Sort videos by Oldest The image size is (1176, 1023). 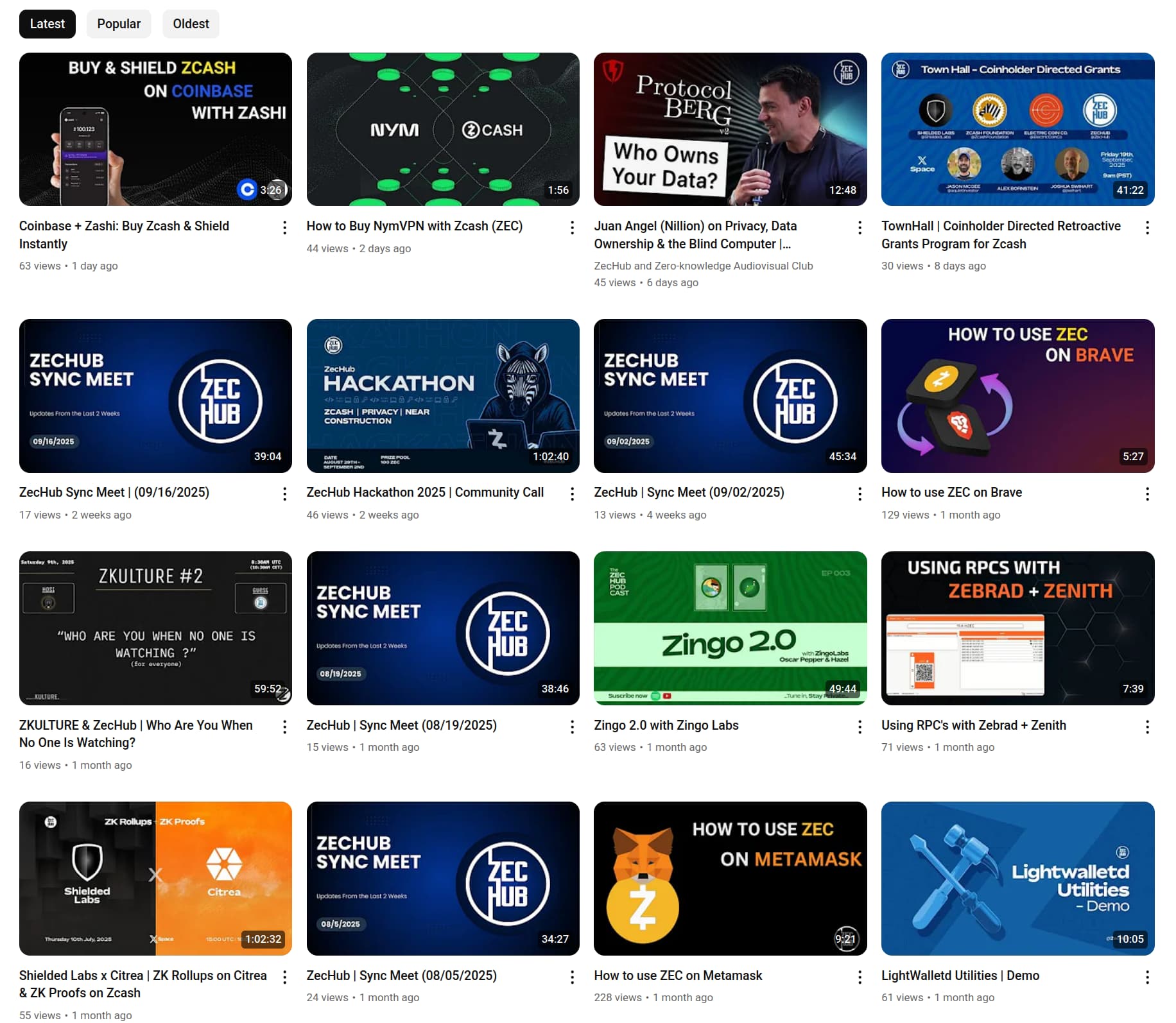click(x=191, y=24)
